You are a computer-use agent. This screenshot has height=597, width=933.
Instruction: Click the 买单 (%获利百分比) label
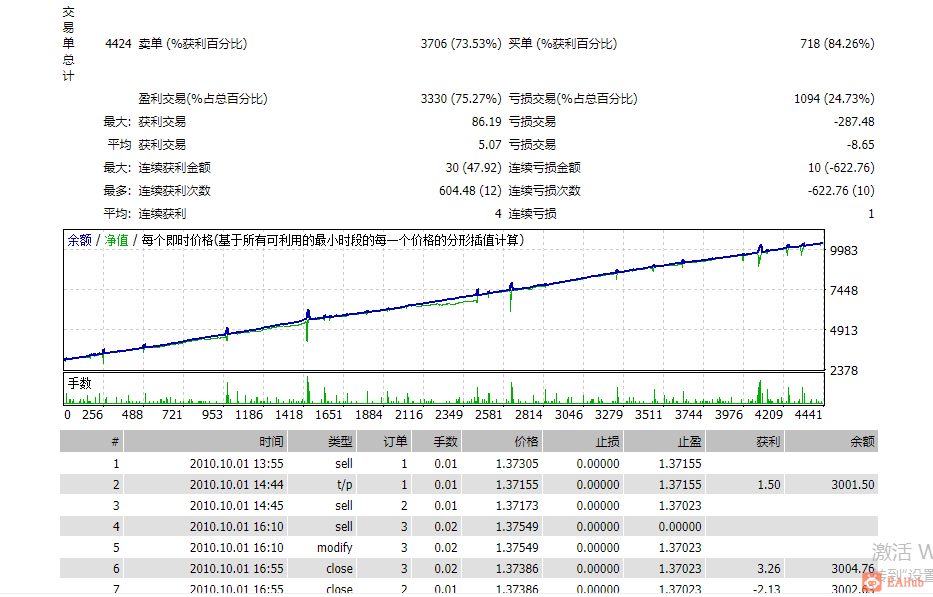point(563,43)
